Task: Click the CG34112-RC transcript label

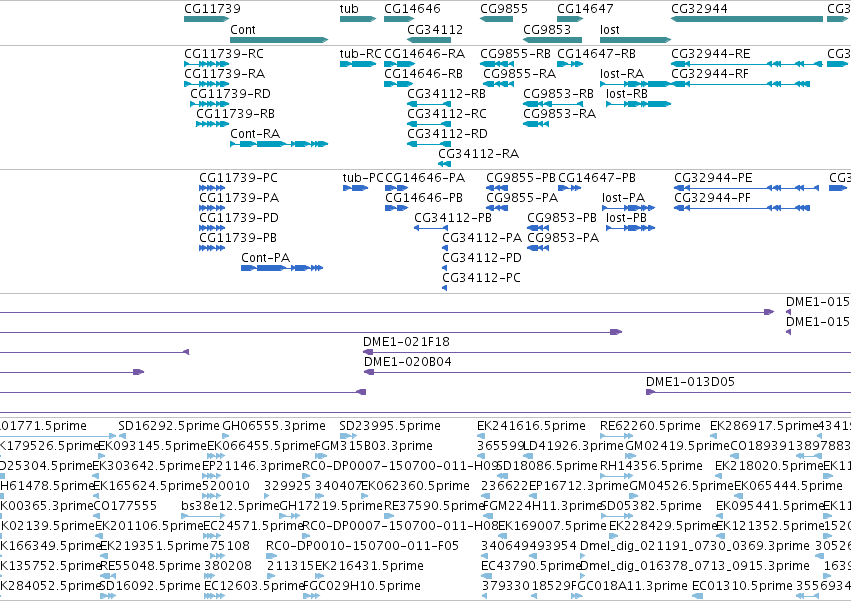Action: pyautogui.click(x=447, y=114)
